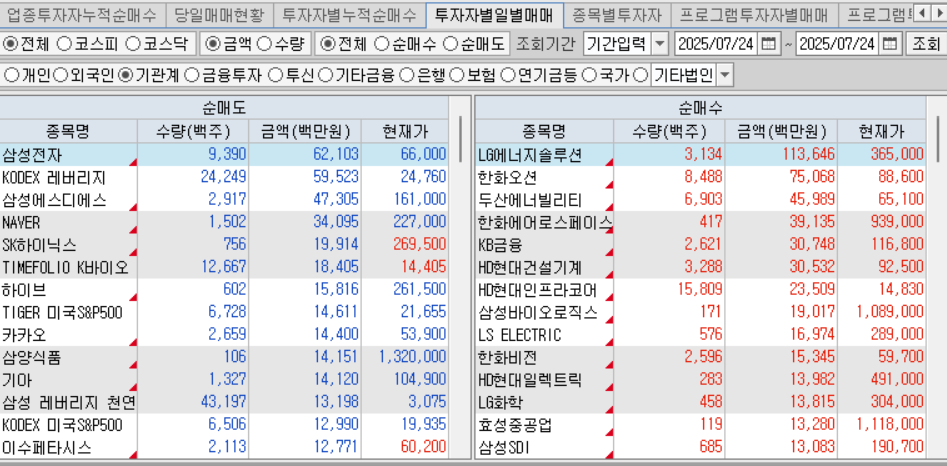Select the 삼성전자 row
This screenshot has height=466, width=947.
[x=224, y=155]
